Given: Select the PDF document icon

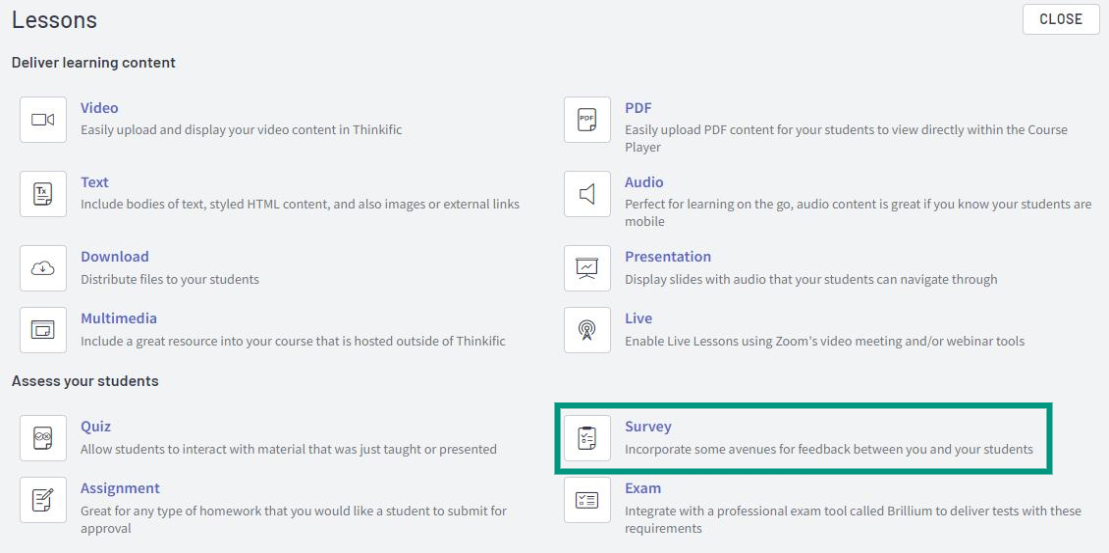Looking at the screenshot, I should coord(587,120).
